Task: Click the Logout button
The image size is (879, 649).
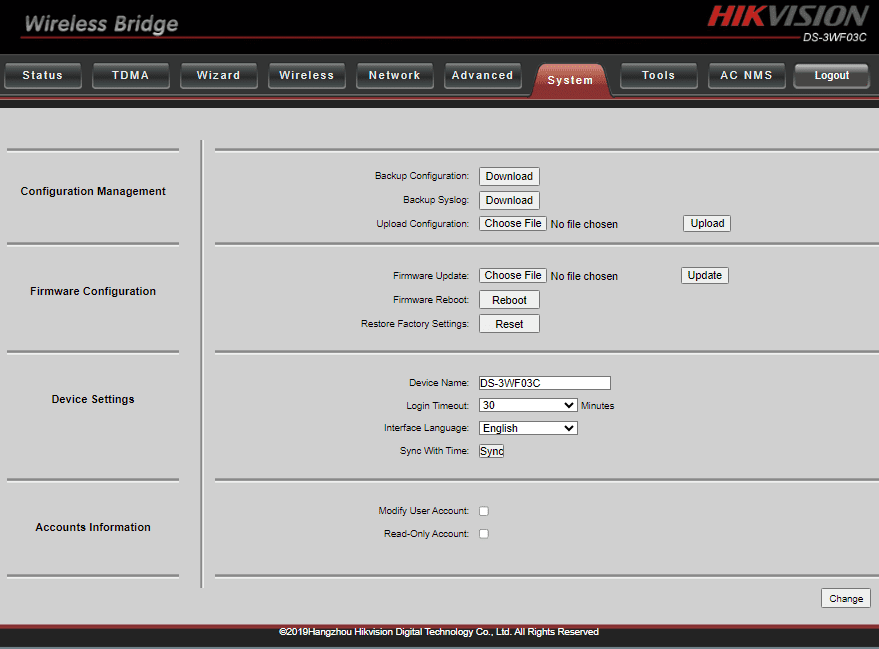Action: [831, 76]
